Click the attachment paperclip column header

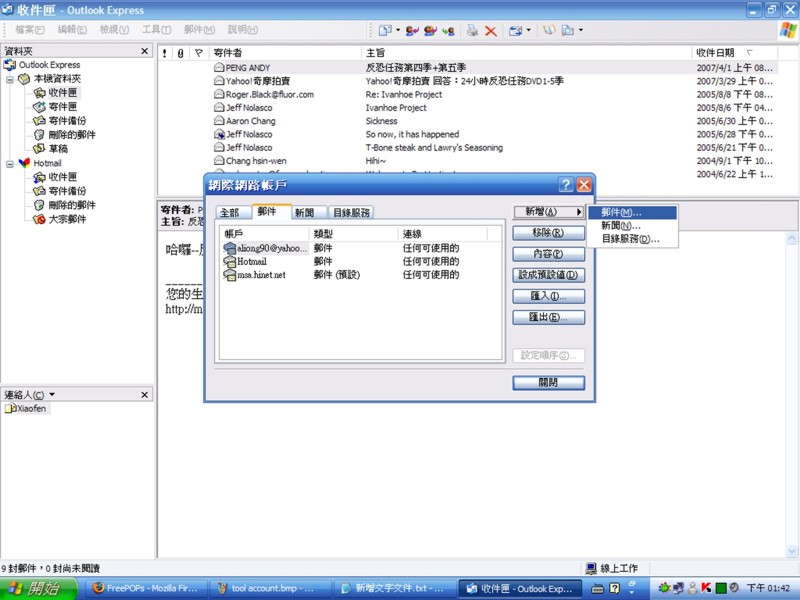[x=181, y=53]
